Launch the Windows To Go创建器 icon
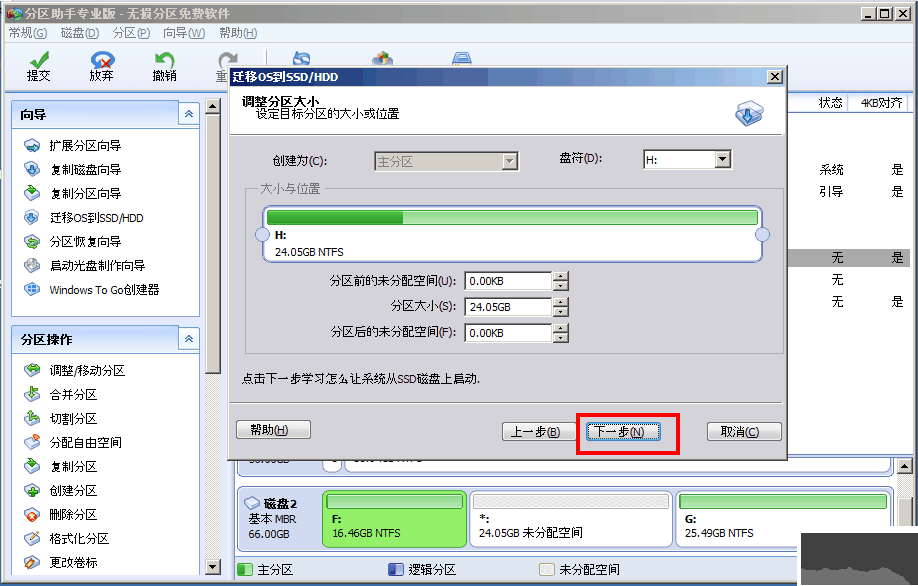918x586 pixels. pyautogui.click(x=32, y=289)
